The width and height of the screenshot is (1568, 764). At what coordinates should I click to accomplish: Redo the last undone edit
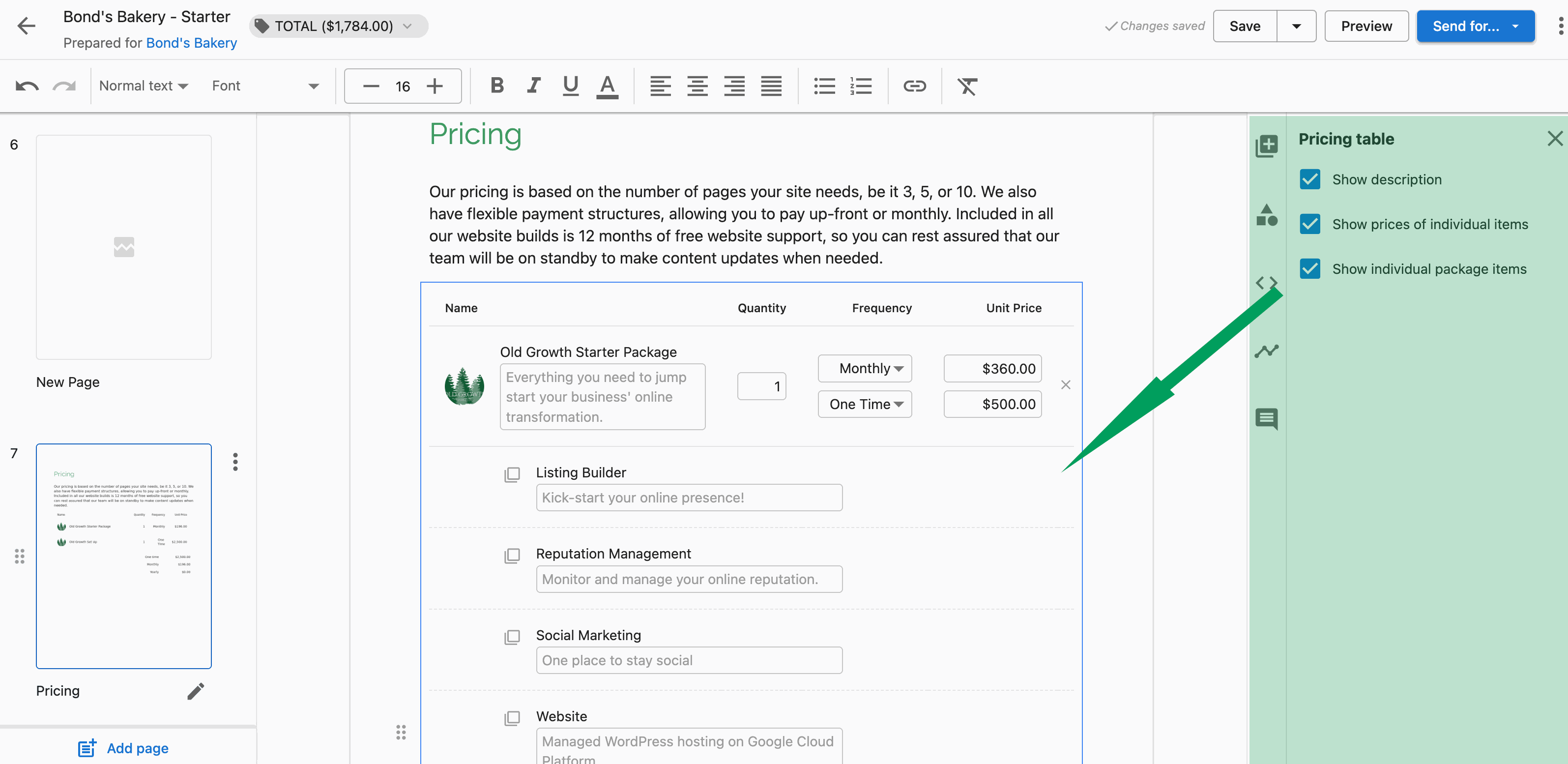[64, 87]
